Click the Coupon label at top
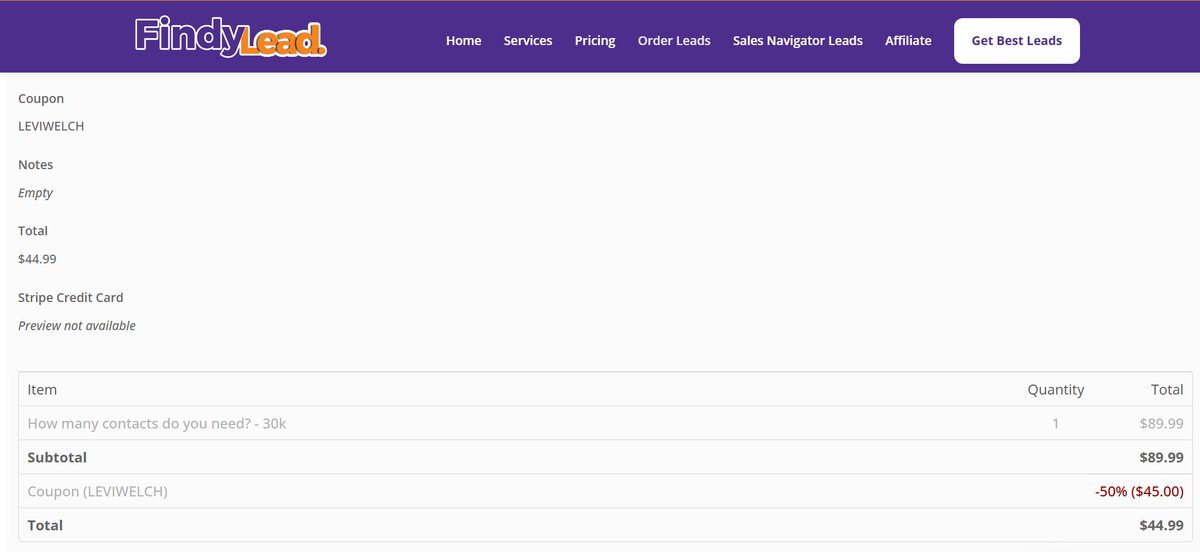 [41, 99]
